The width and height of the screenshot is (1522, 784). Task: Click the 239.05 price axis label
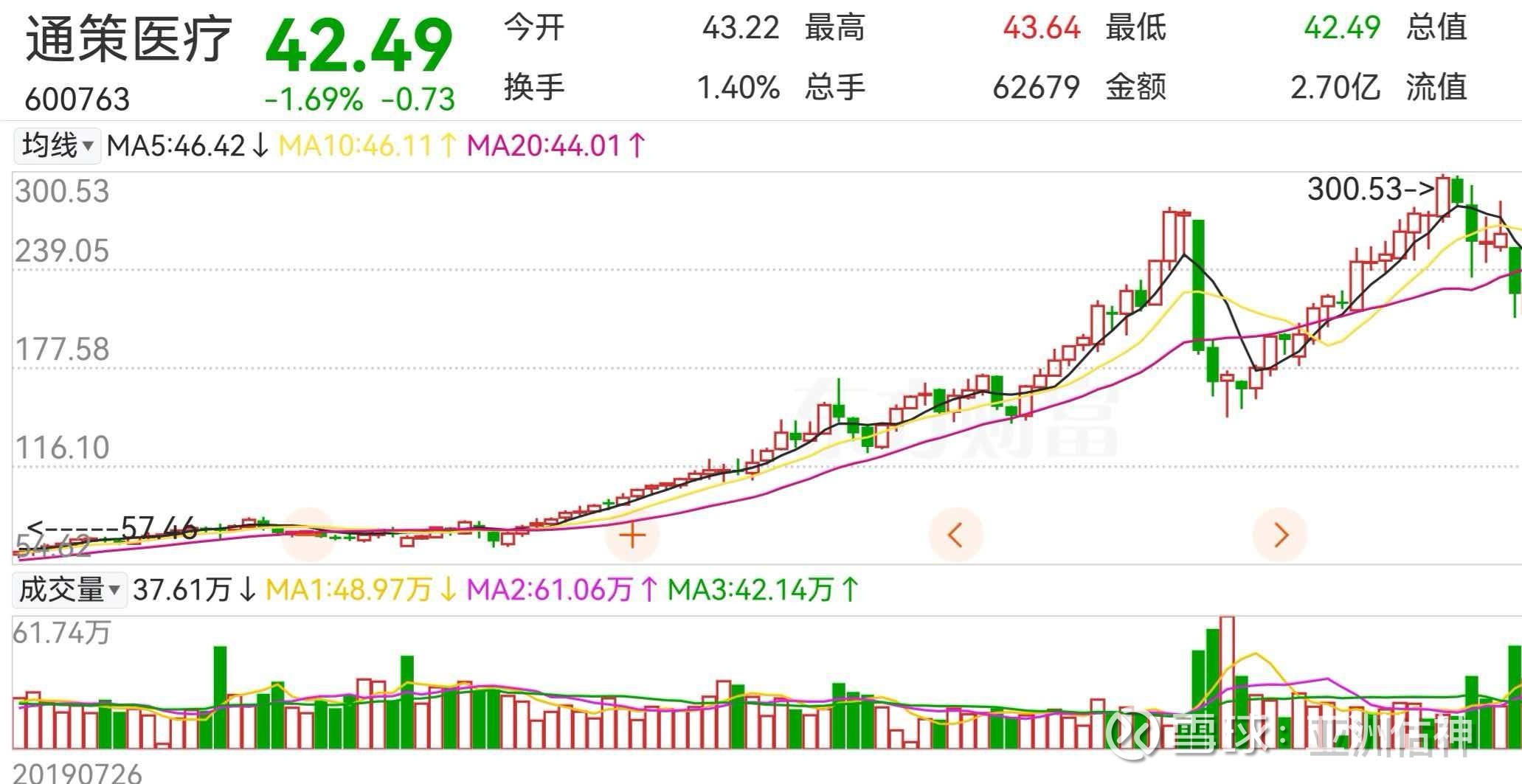pyautogui.click(x=62, y=251)
